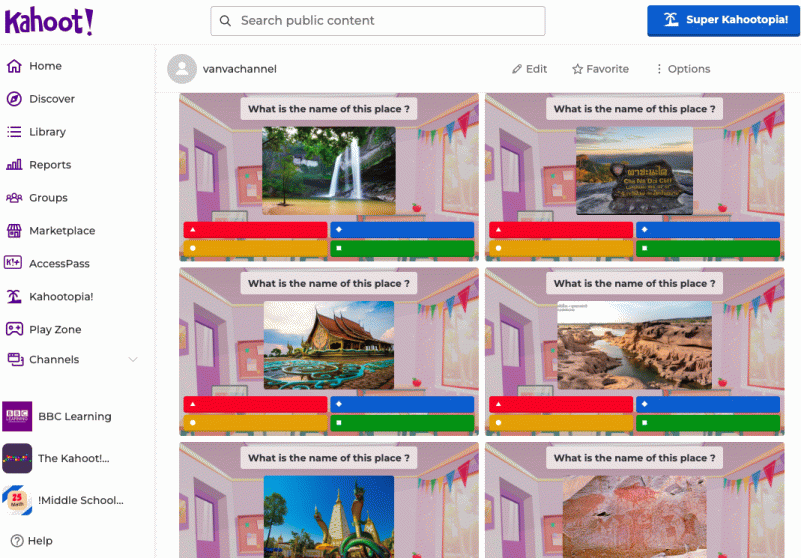Screen dimensions: 801x558
Task: Mark this kahoot as Favorite
Action: pos(600,69)
